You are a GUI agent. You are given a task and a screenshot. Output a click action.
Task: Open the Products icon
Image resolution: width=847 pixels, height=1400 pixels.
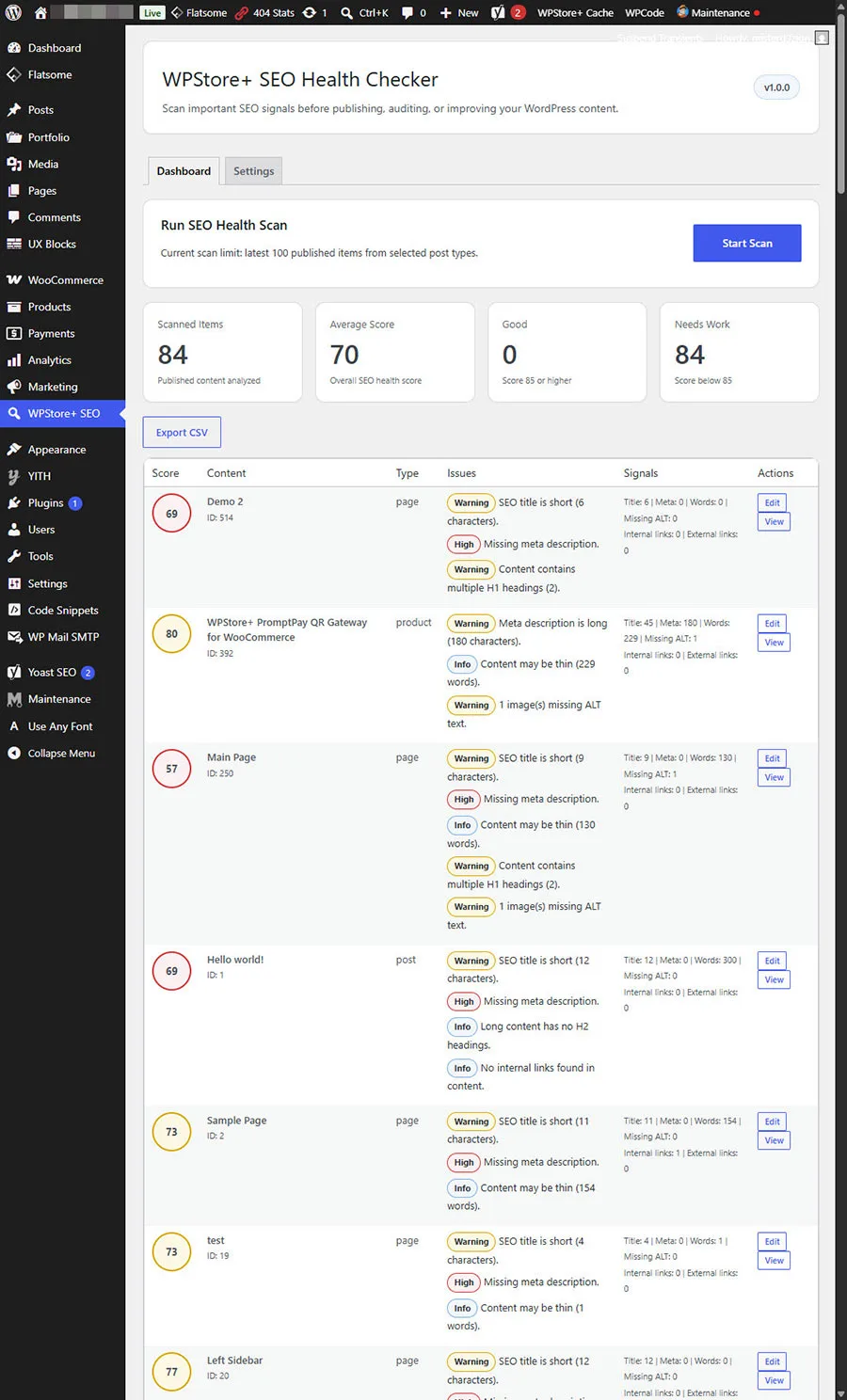click(x=14, y=307)
